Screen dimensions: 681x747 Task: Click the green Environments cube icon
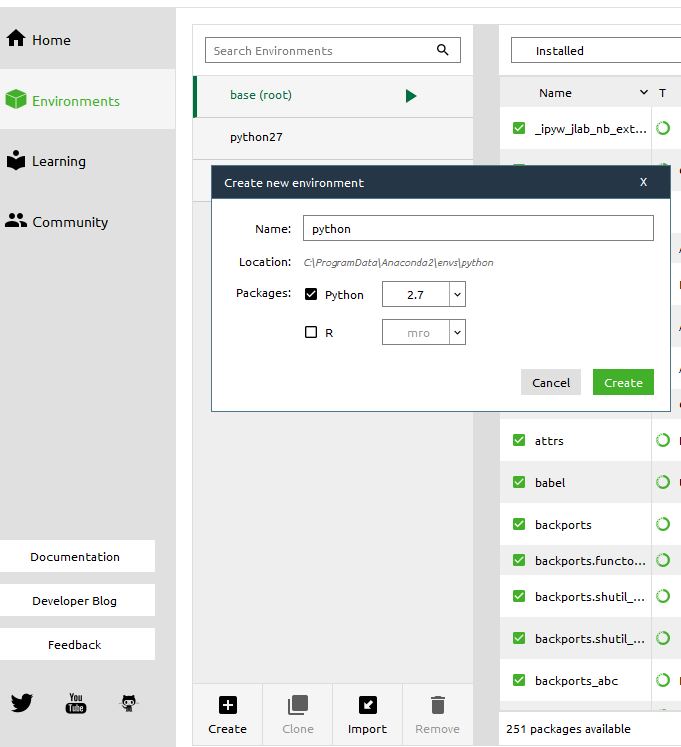(x=16, y=99)
